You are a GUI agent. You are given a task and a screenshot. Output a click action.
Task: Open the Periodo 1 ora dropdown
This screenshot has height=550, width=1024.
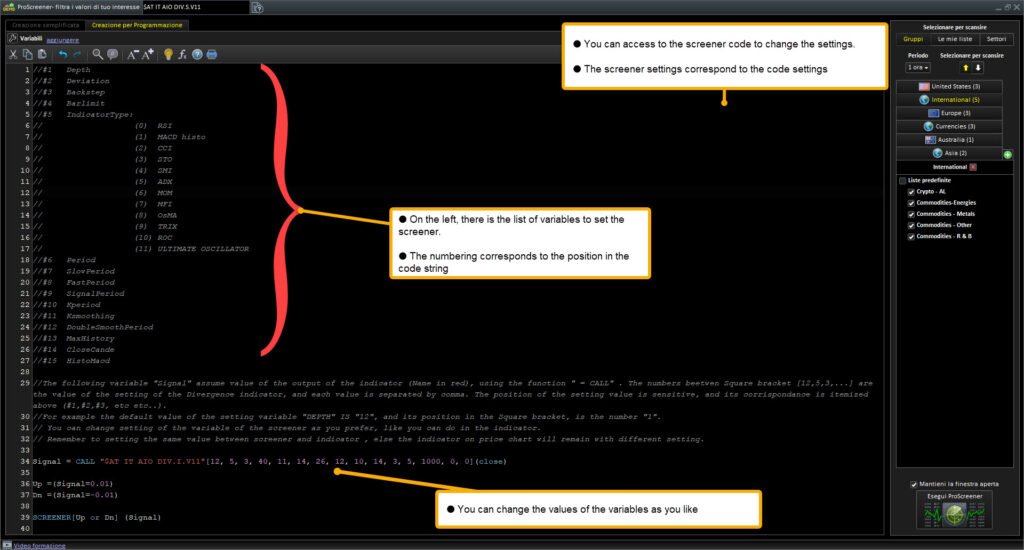(x=917, y=68)
